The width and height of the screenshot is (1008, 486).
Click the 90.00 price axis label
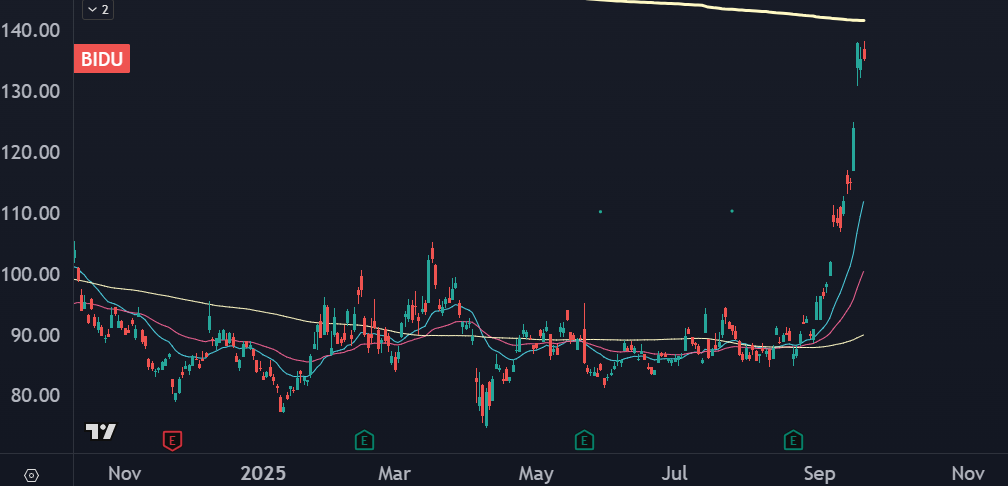35,336
